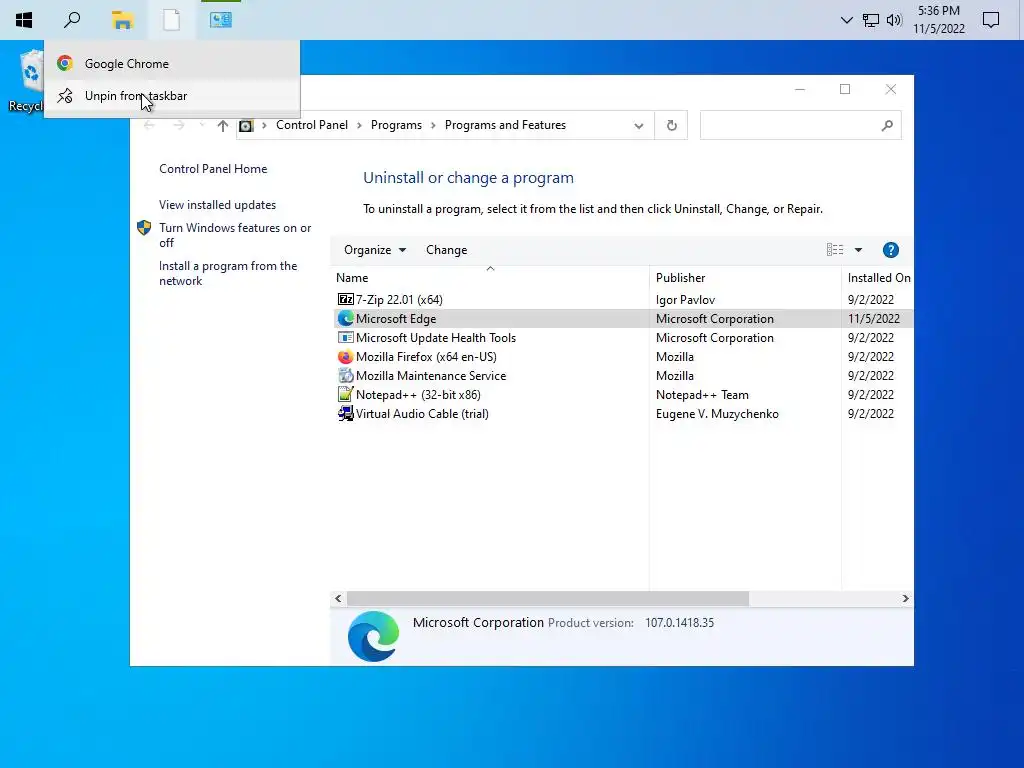Select Google Chrome in the jump list
The image size is (1024, 768).
(x=172, y=63)
